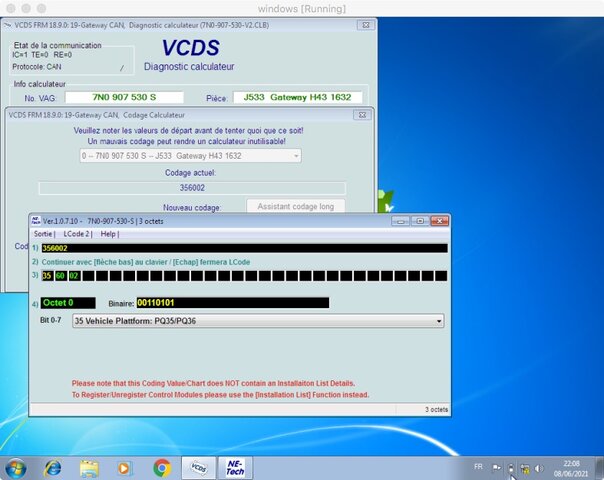Click the Pièce field J533 Gateway
The width and height of the screenshot is (604, 480).
(x=297, y=97)
